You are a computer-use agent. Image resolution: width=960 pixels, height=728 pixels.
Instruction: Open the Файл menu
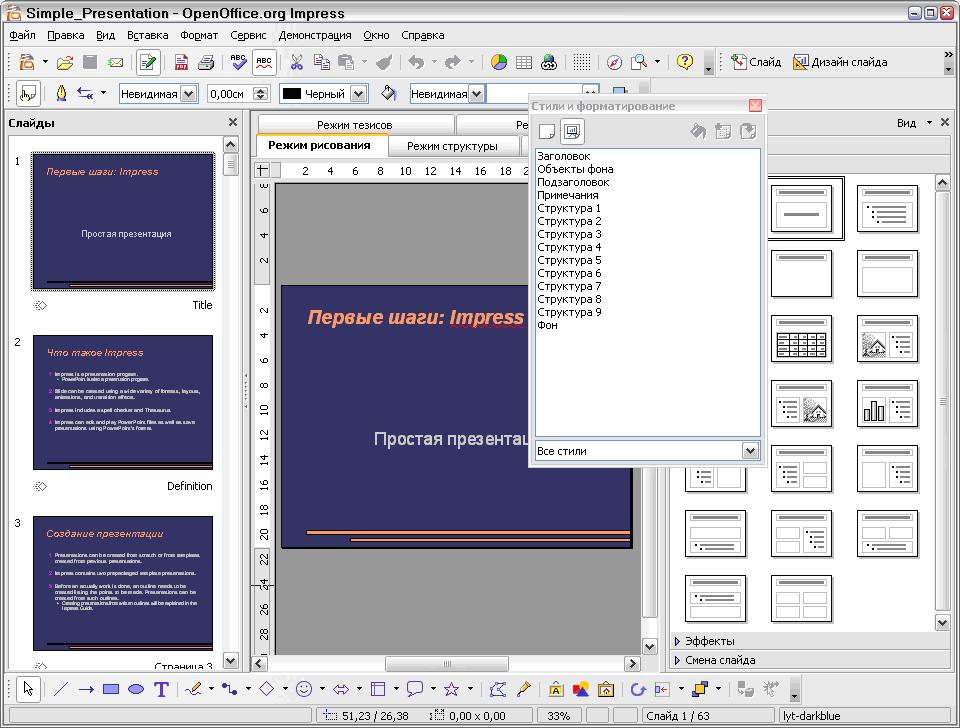(22, 36)
